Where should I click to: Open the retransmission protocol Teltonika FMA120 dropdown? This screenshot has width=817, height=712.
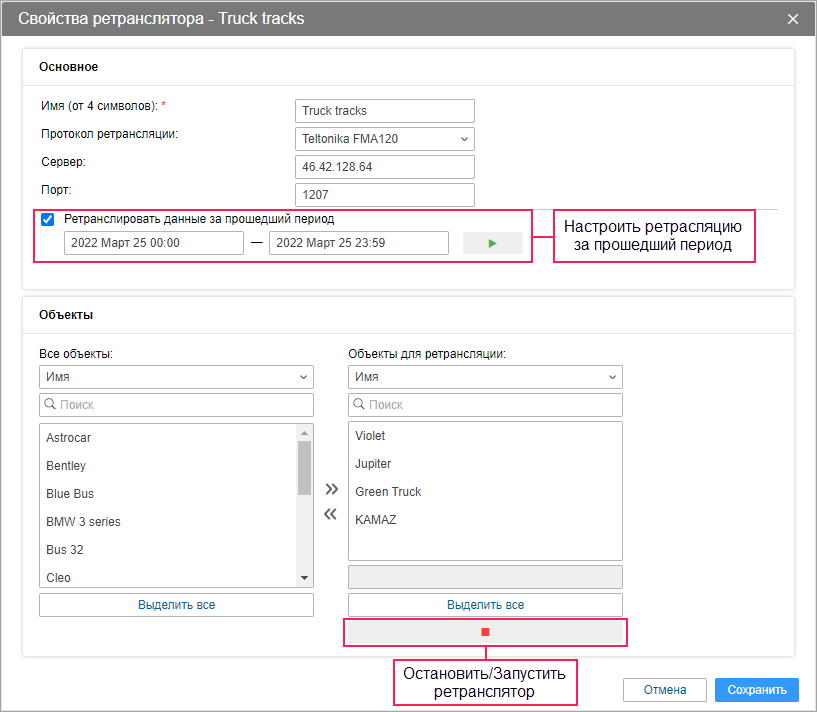pyautogui.click(x=385, y=139)
